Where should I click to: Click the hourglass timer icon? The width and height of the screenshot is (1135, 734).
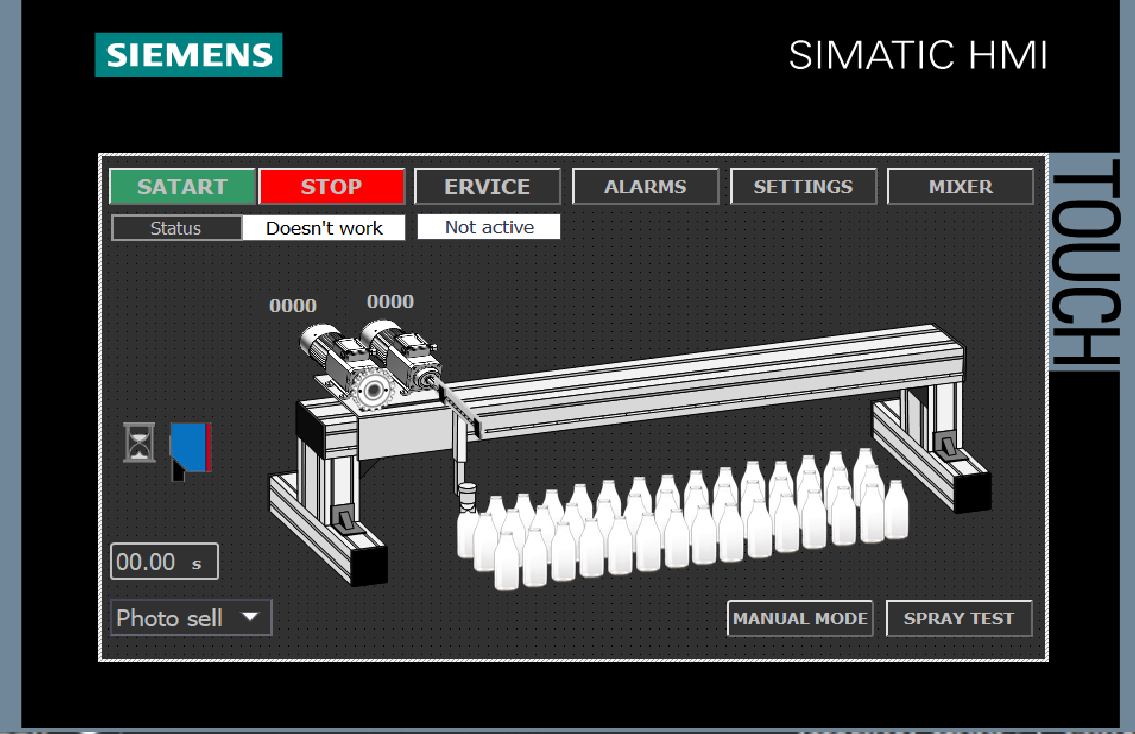tap(139, 442)
